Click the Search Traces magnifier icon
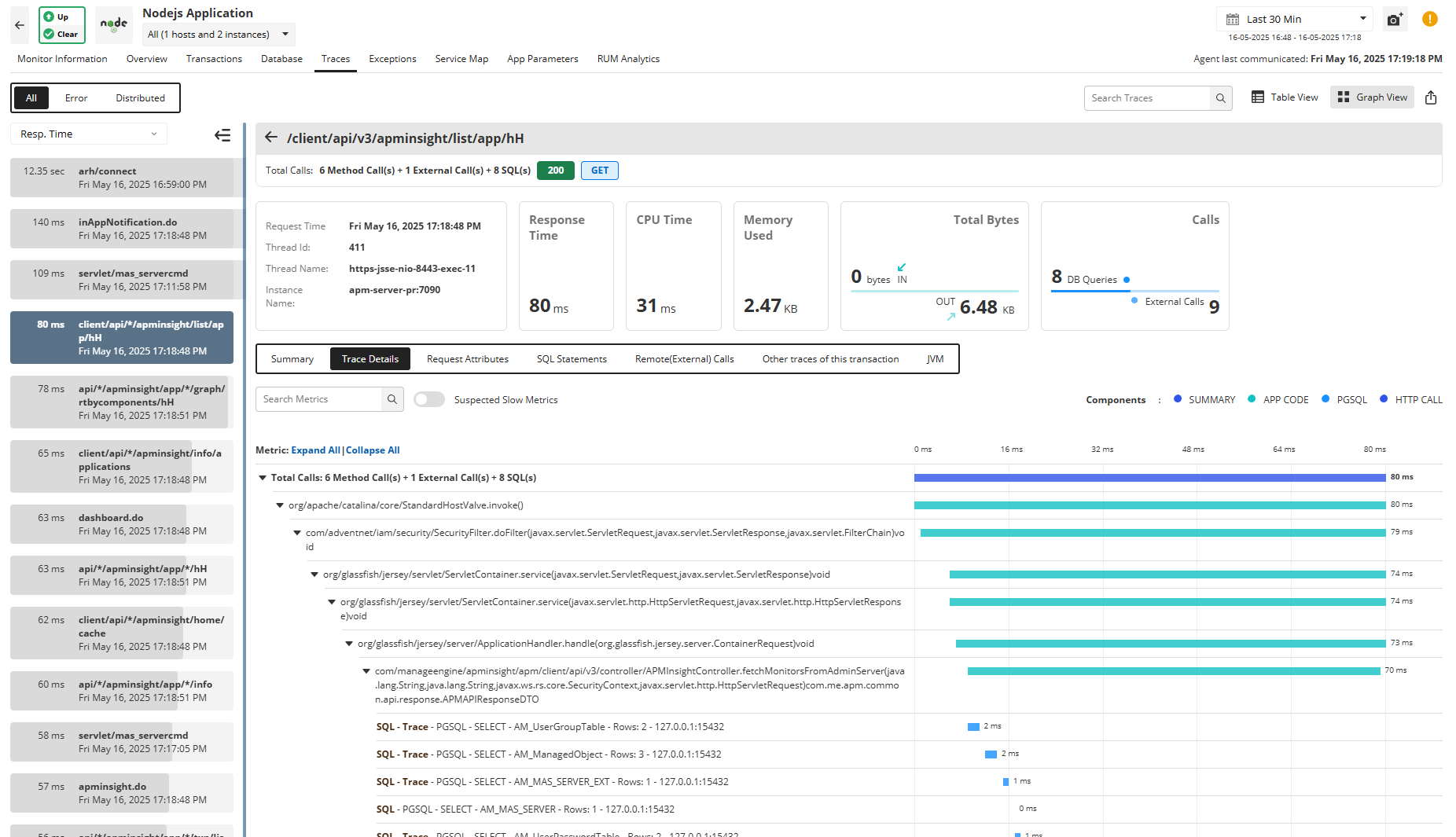The height and width of the screenshot is (837, 1456). 1220,98
